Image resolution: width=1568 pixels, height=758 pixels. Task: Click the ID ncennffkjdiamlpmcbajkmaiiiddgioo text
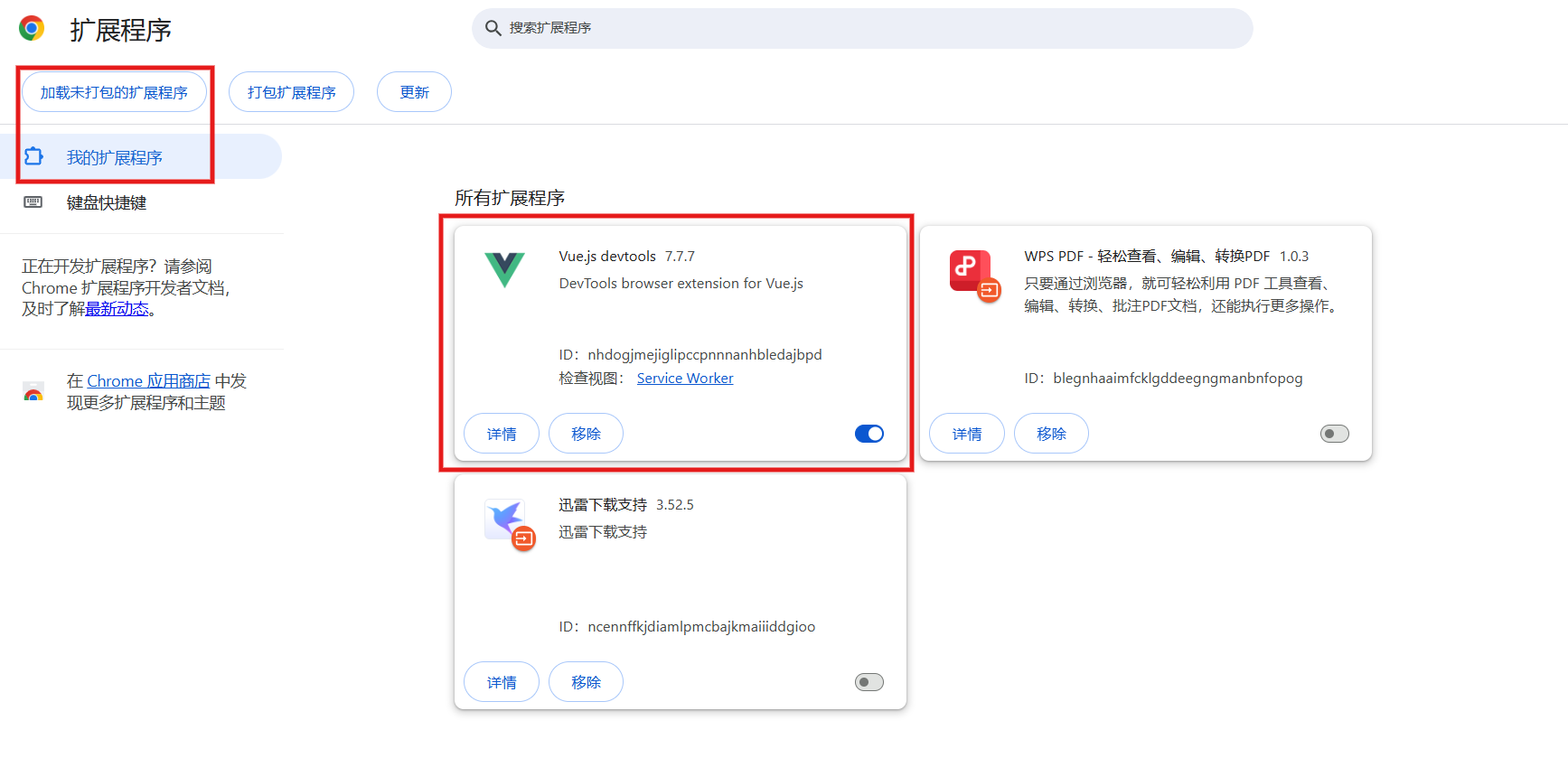coord(687,627)
